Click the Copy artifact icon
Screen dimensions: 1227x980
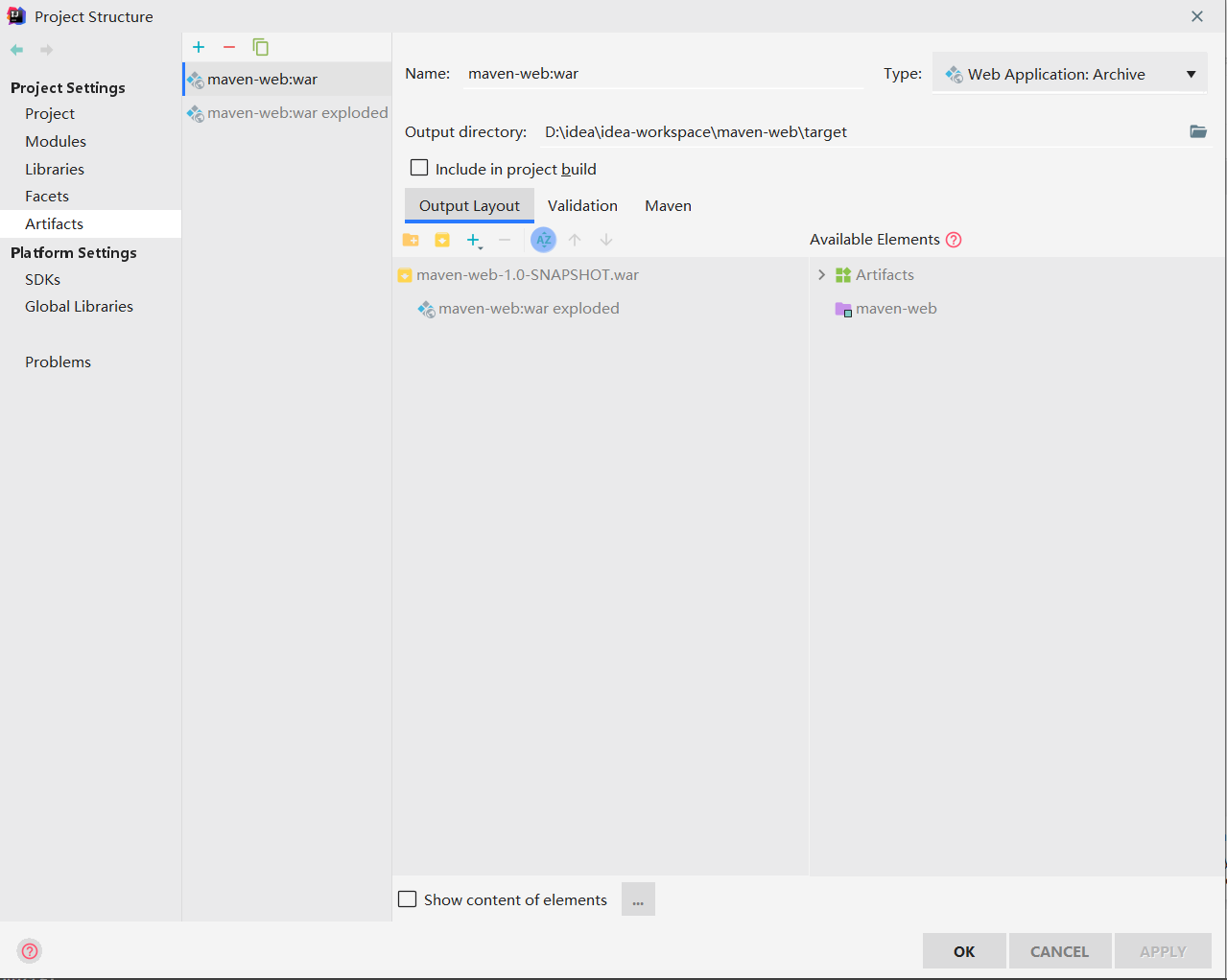point(260,47)
